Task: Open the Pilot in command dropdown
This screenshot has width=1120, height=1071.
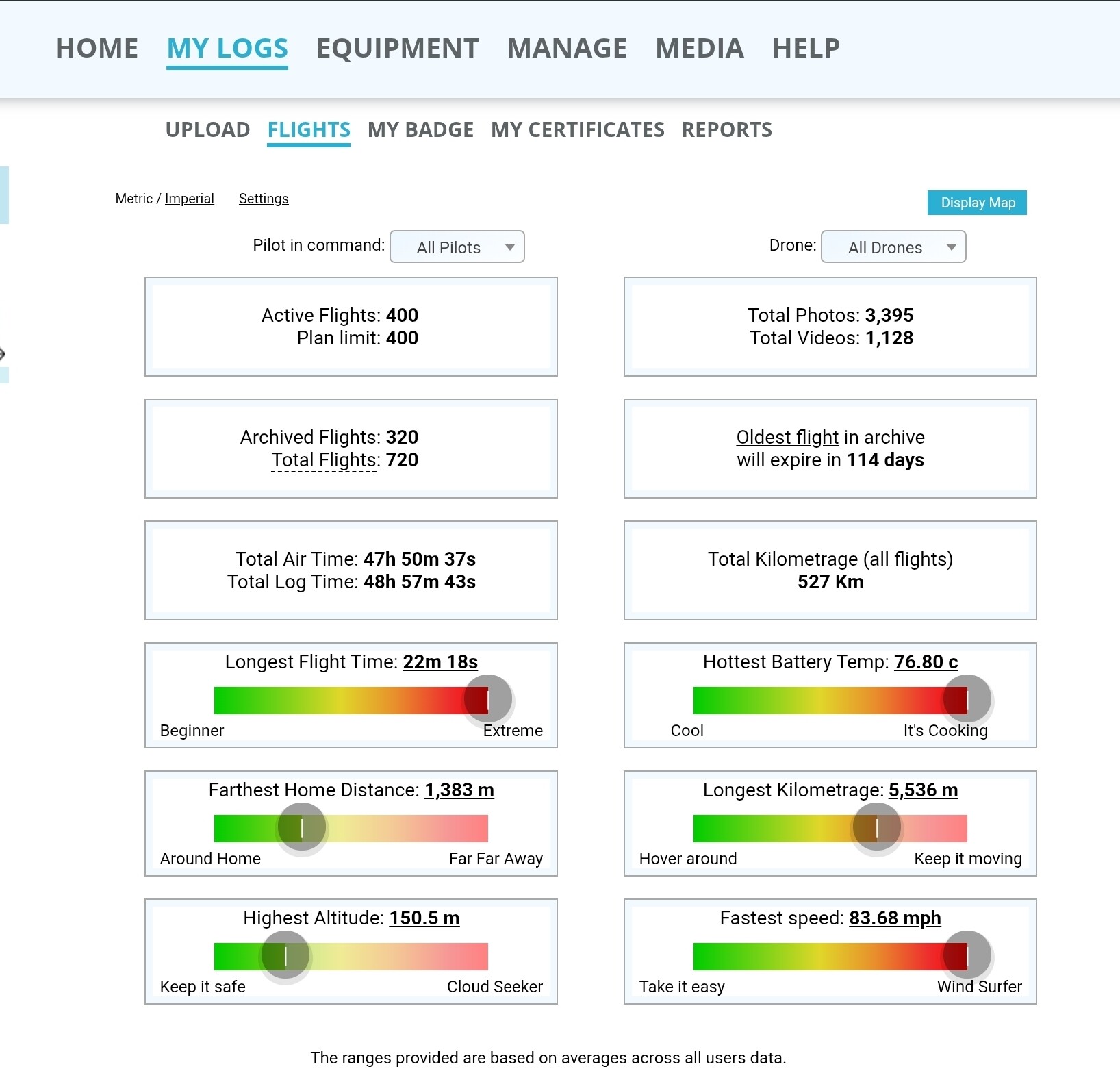Action: click(x=457, y=247)
